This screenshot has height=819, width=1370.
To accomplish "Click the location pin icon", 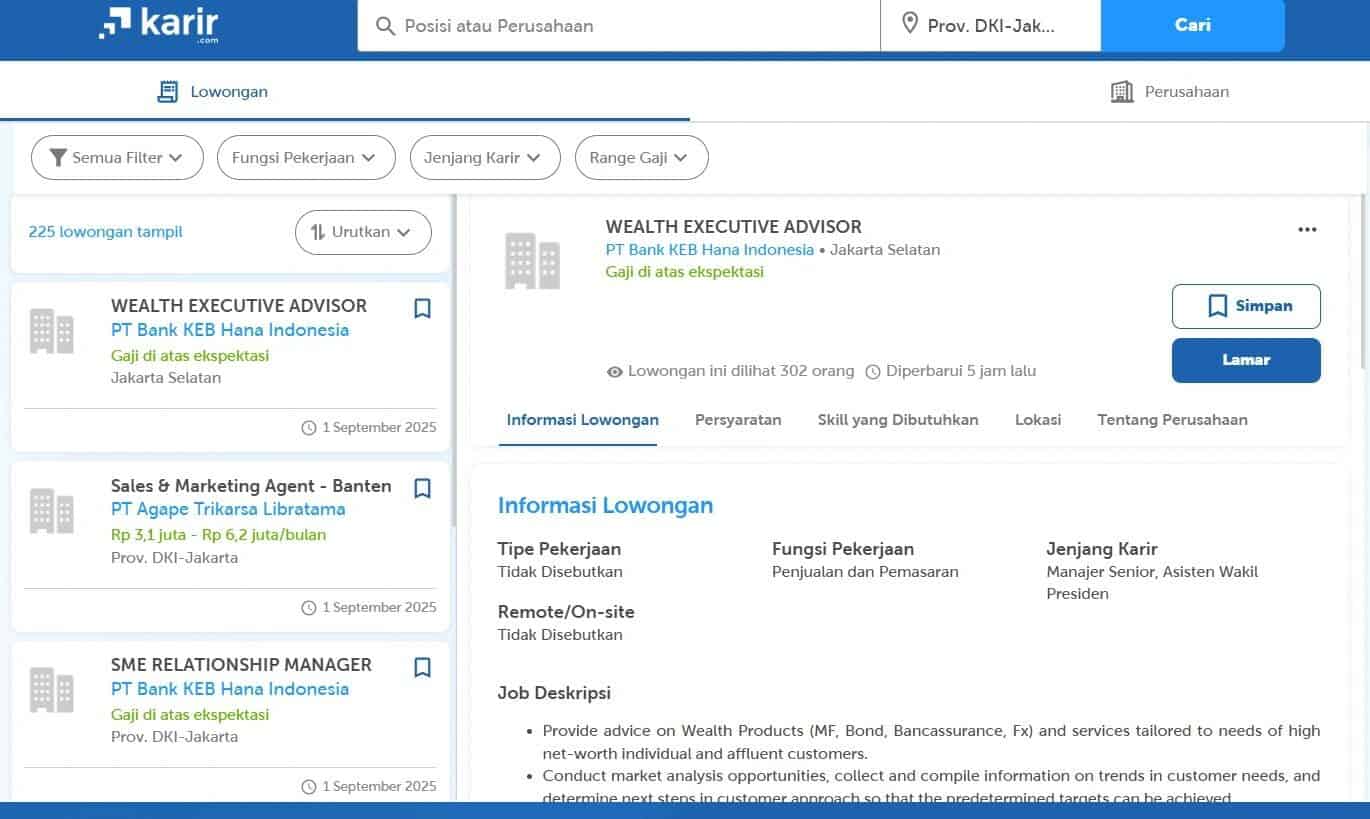I will tap(911, 26).
